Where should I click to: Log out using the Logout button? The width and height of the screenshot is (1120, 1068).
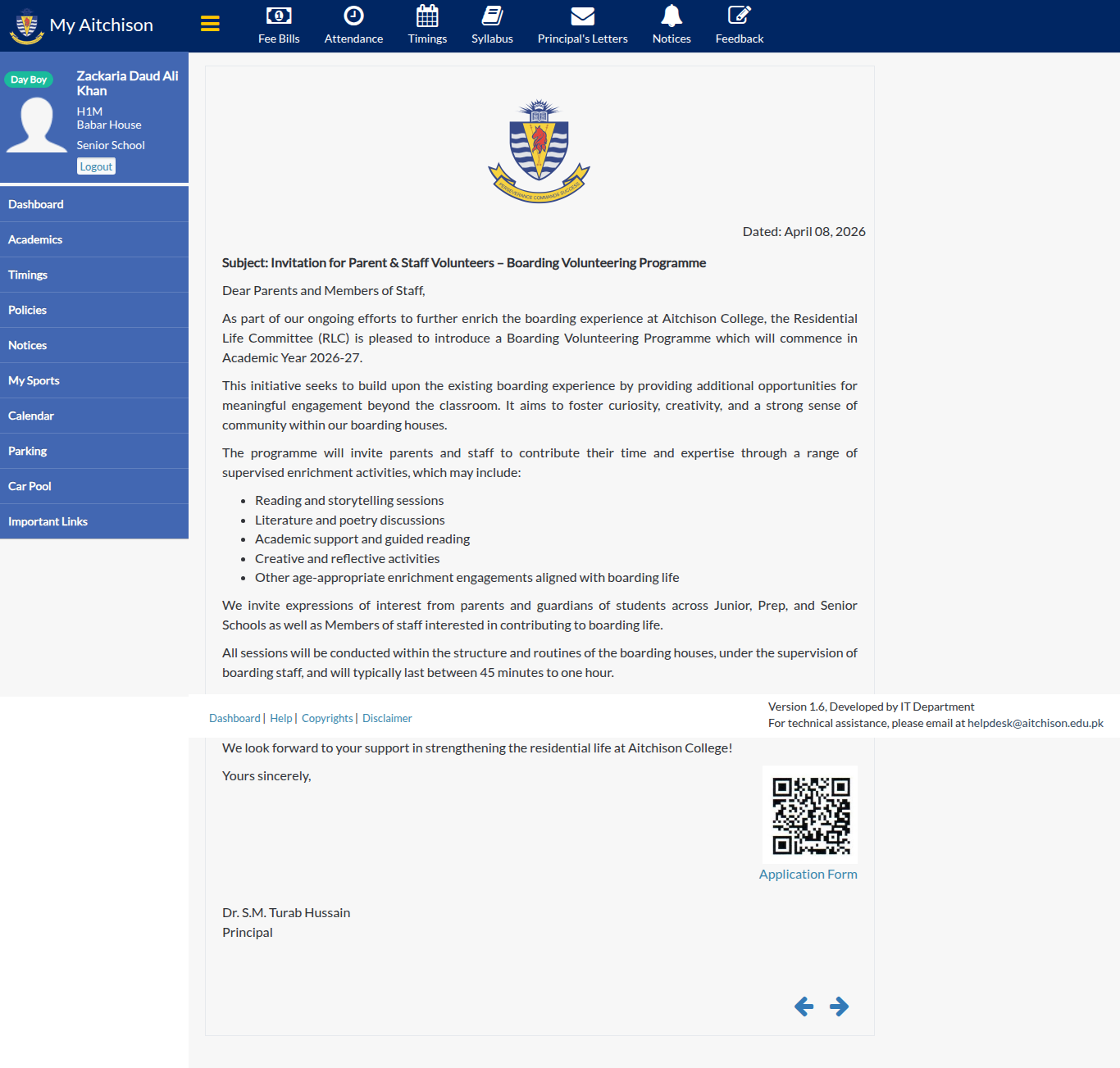pos(96,166)
